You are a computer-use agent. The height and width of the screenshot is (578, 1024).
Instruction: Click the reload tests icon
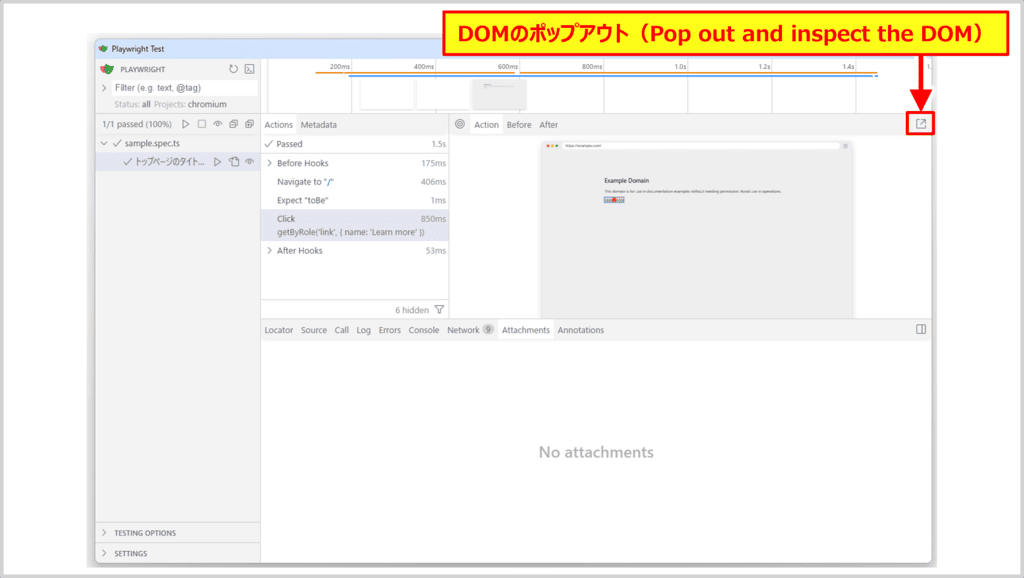[233, 69]
